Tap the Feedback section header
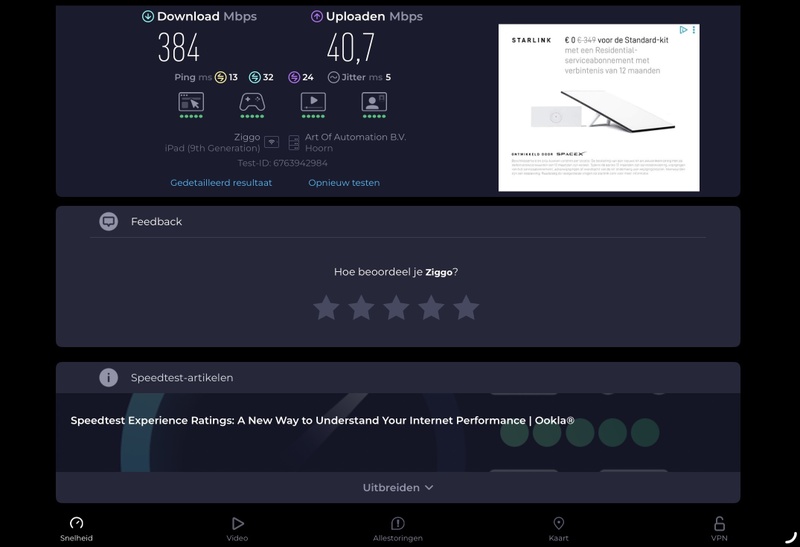This screenshot has height=547, width=800. [156, 221]
